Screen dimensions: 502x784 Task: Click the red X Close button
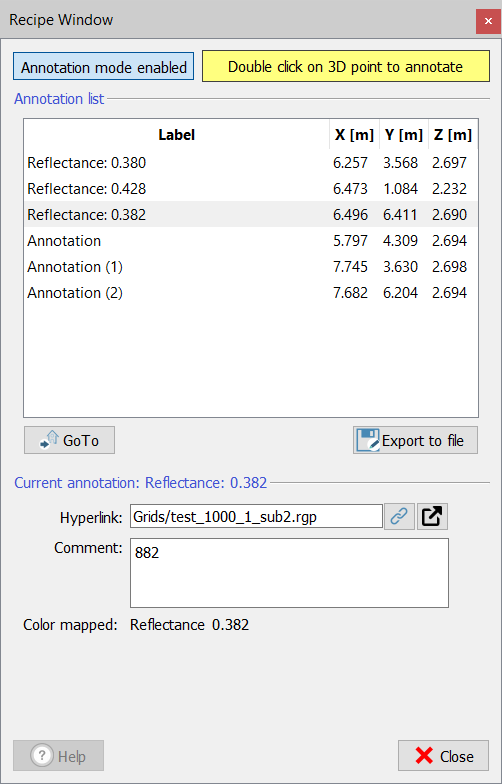[443, 756]
